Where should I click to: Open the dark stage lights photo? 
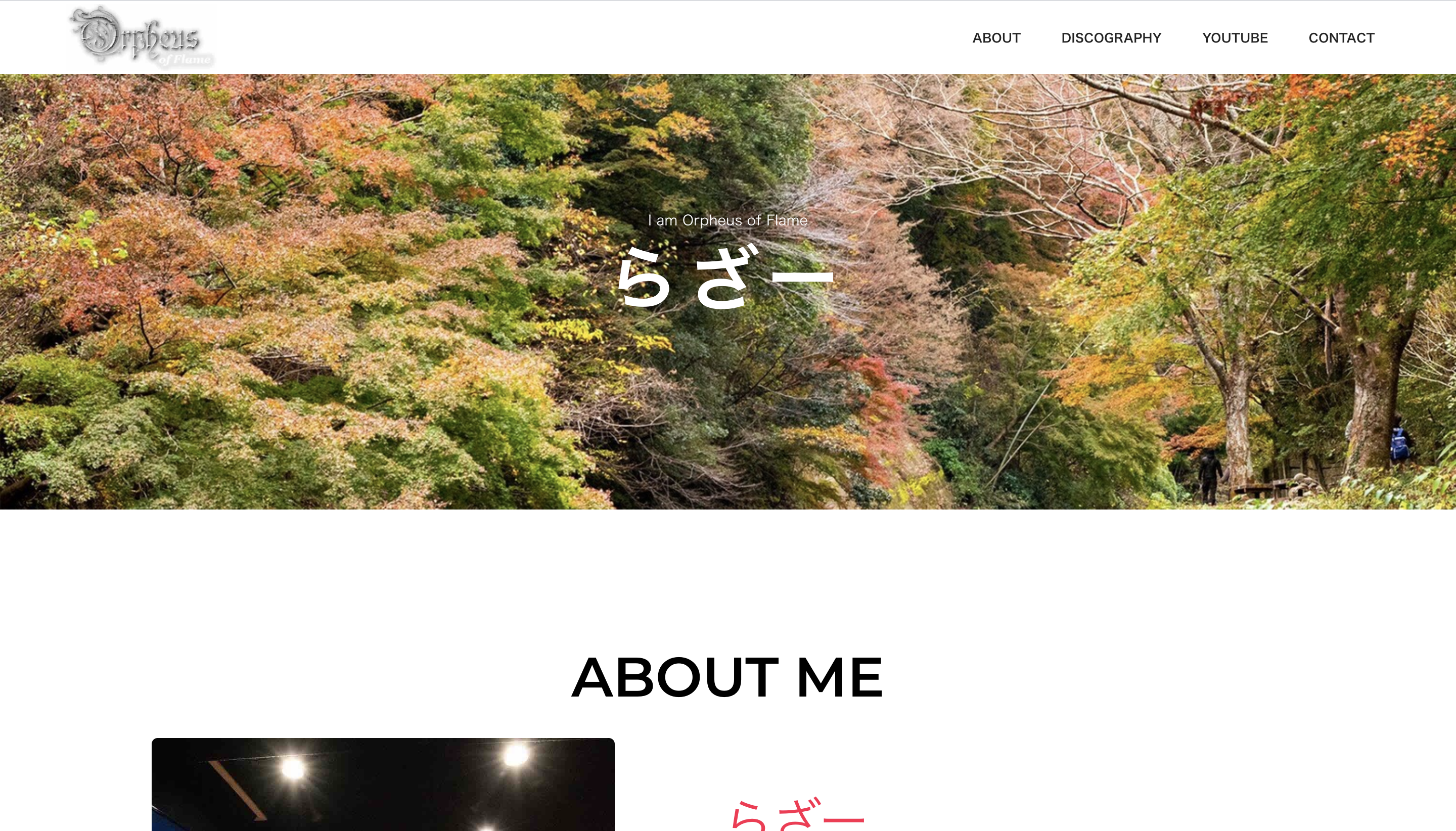383,784
